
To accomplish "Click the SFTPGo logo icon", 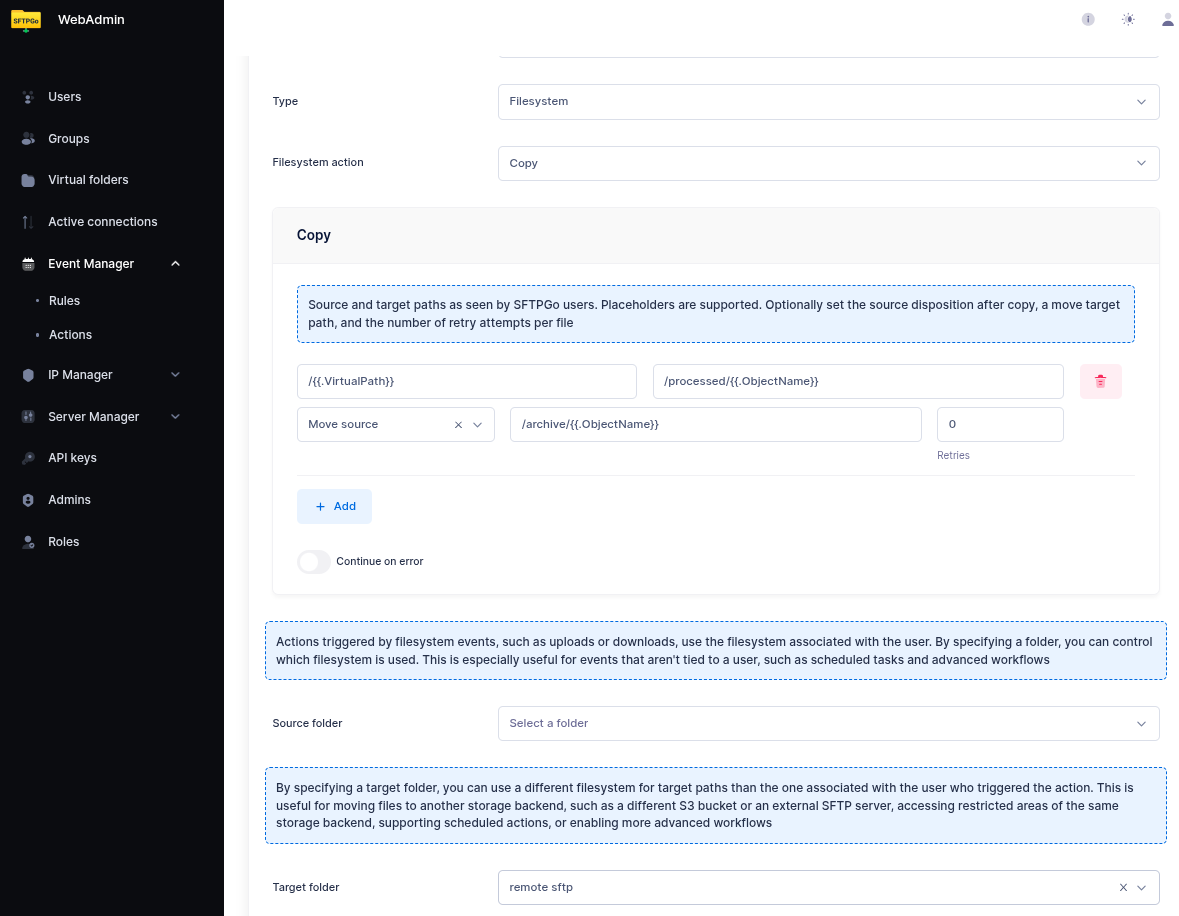I will coord(26,20).
